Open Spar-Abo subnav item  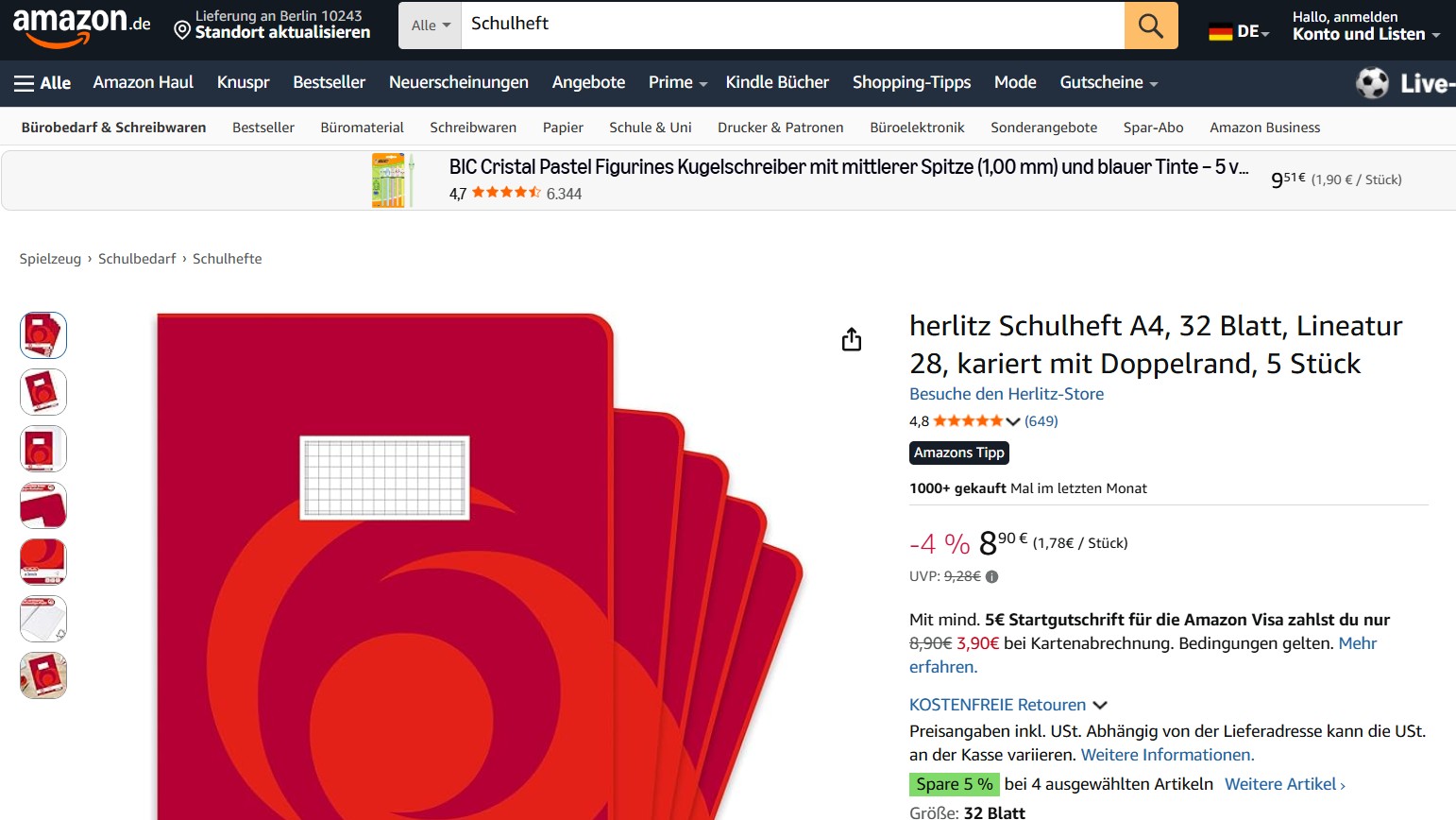(x=1153, y=128)
